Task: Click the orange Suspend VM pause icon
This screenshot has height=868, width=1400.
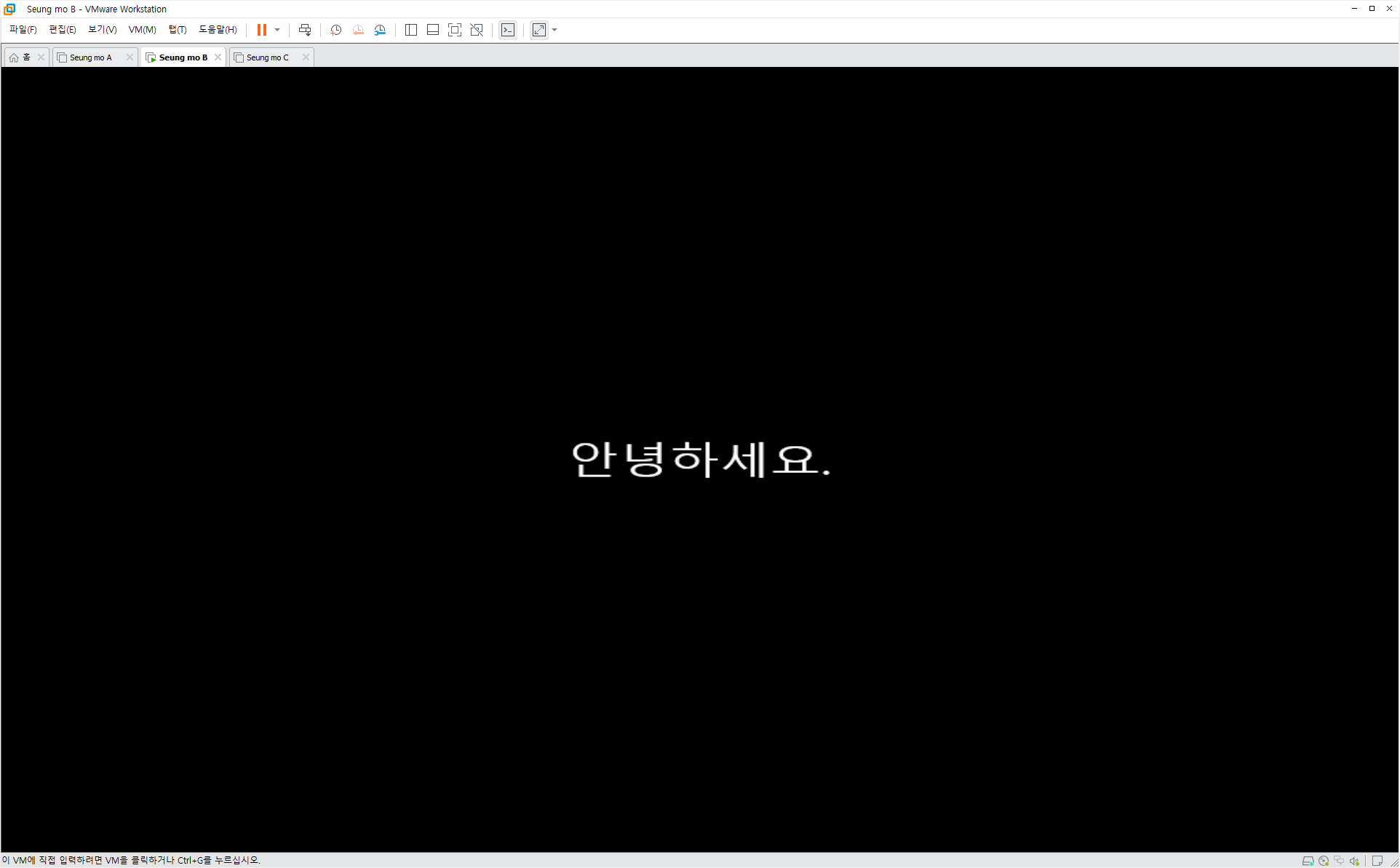Action: point(261,30)
